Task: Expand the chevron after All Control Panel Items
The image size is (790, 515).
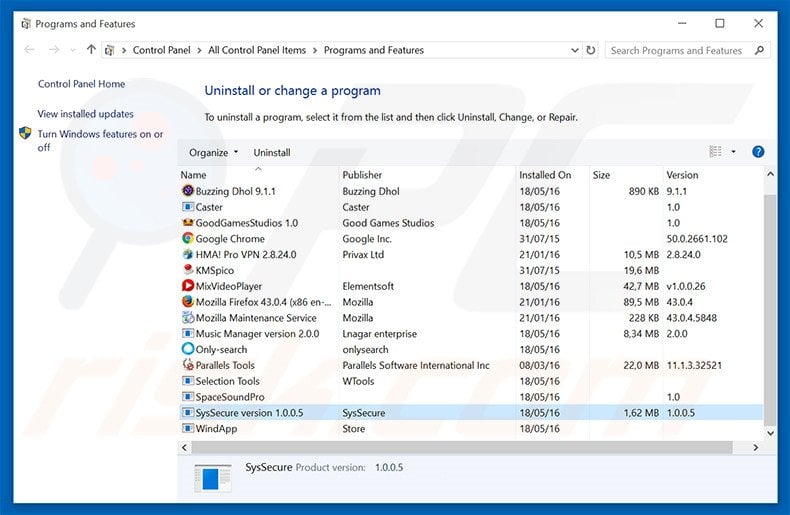Action: pyautogui.click(x=315, y=50)
